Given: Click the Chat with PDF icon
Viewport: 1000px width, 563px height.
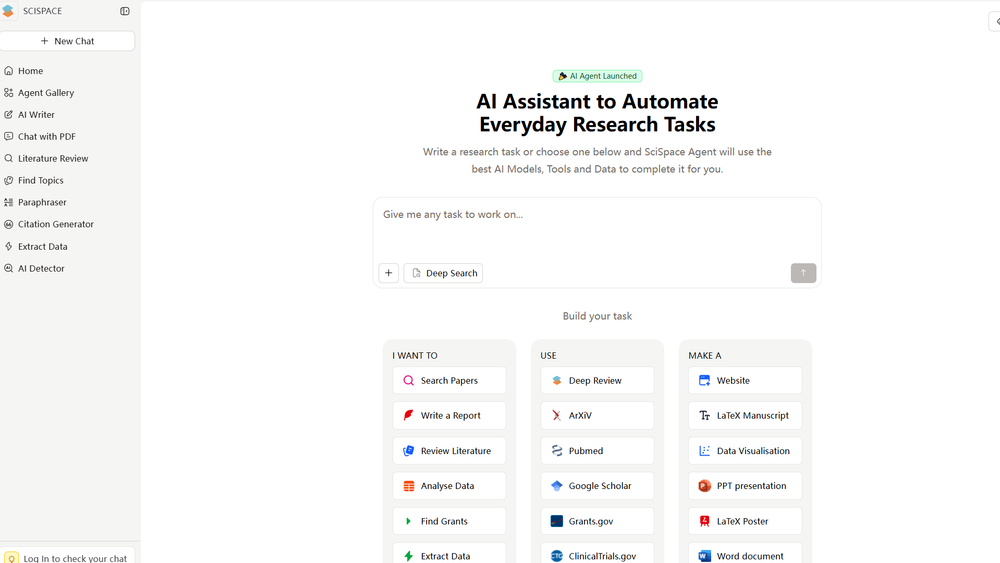Looking at the screenshot, I should point(8,136).
